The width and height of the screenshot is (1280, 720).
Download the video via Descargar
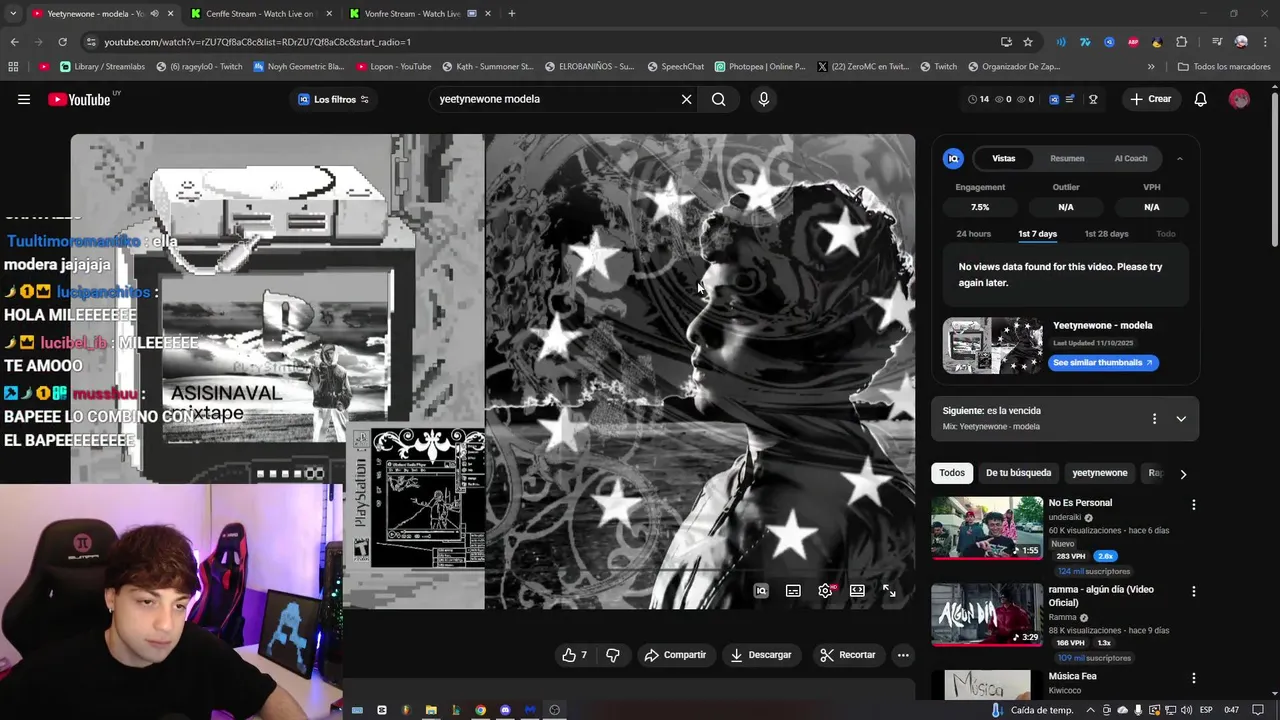pyautogui.click(x=761, y=655)
